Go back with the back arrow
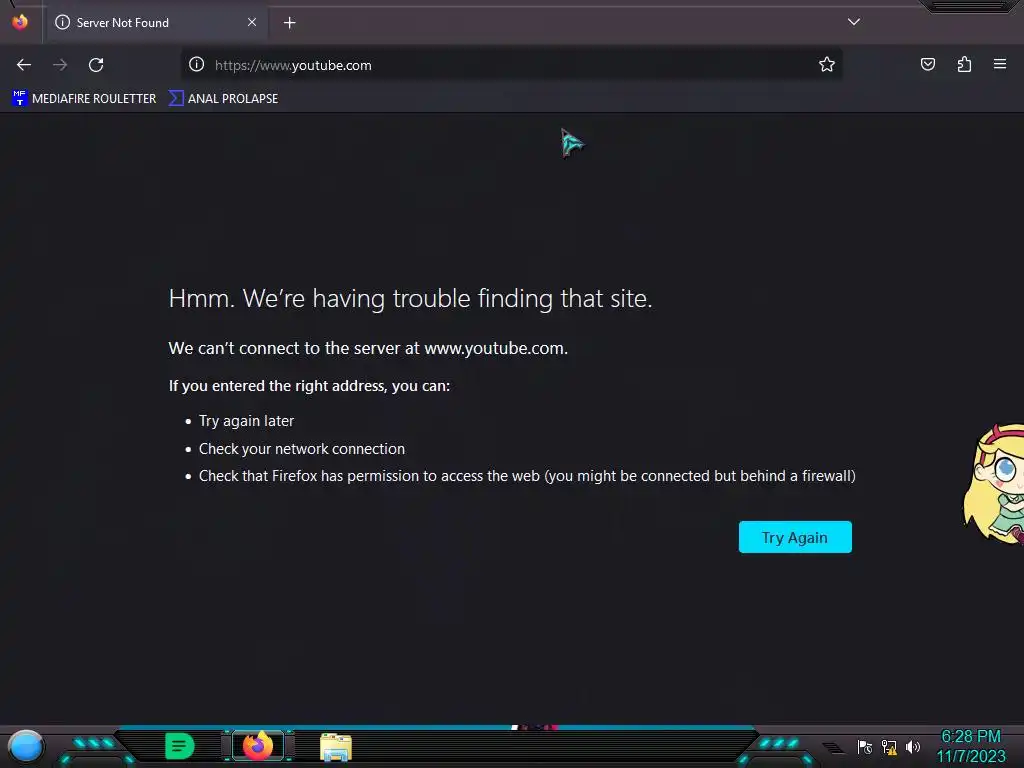 pos(24,65)
